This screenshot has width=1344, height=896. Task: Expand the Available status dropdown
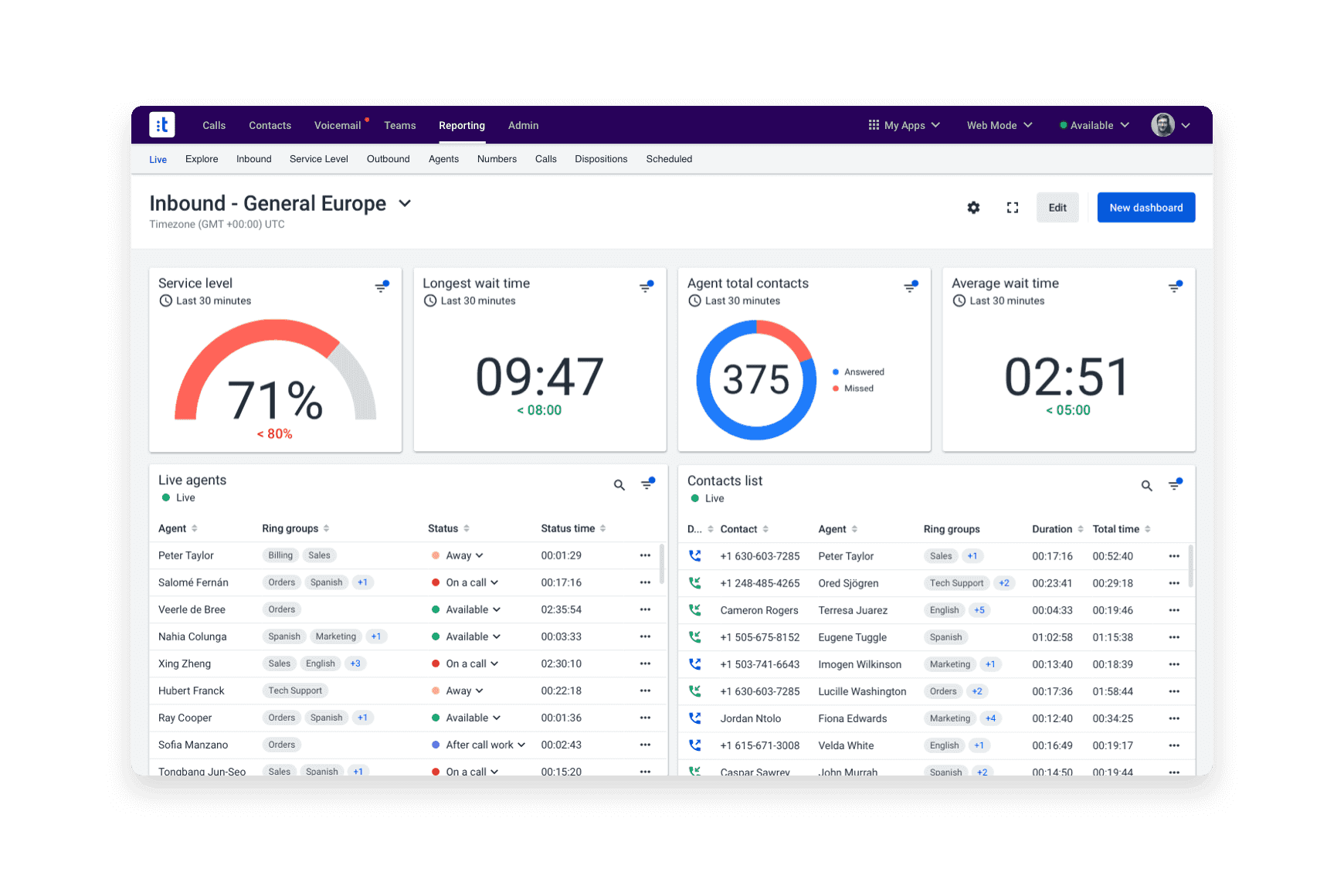click(1093, 124)
